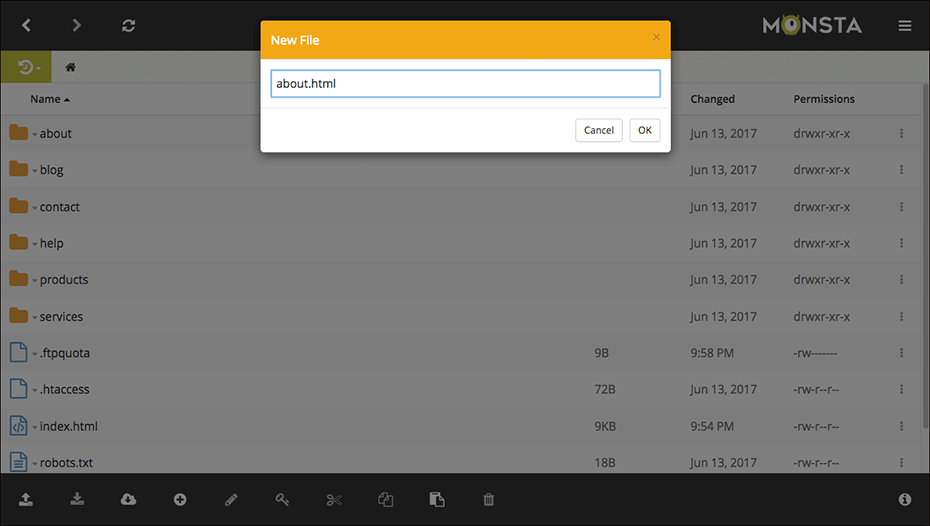The image size is (930, 526).
Task: Open the blog folder icon
Action: (18, 169)
